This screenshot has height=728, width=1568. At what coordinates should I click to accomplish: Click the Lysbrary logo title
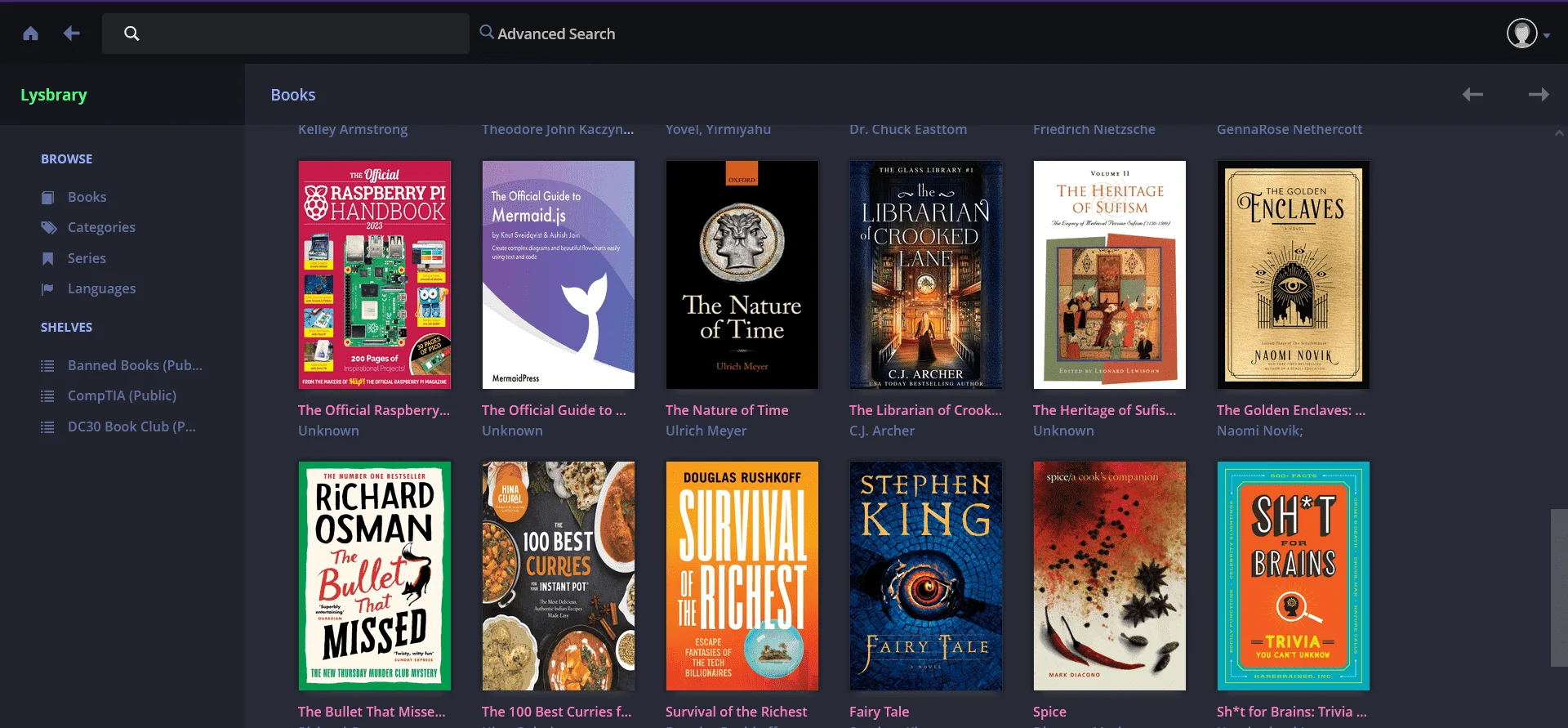(x=54, y=95)
